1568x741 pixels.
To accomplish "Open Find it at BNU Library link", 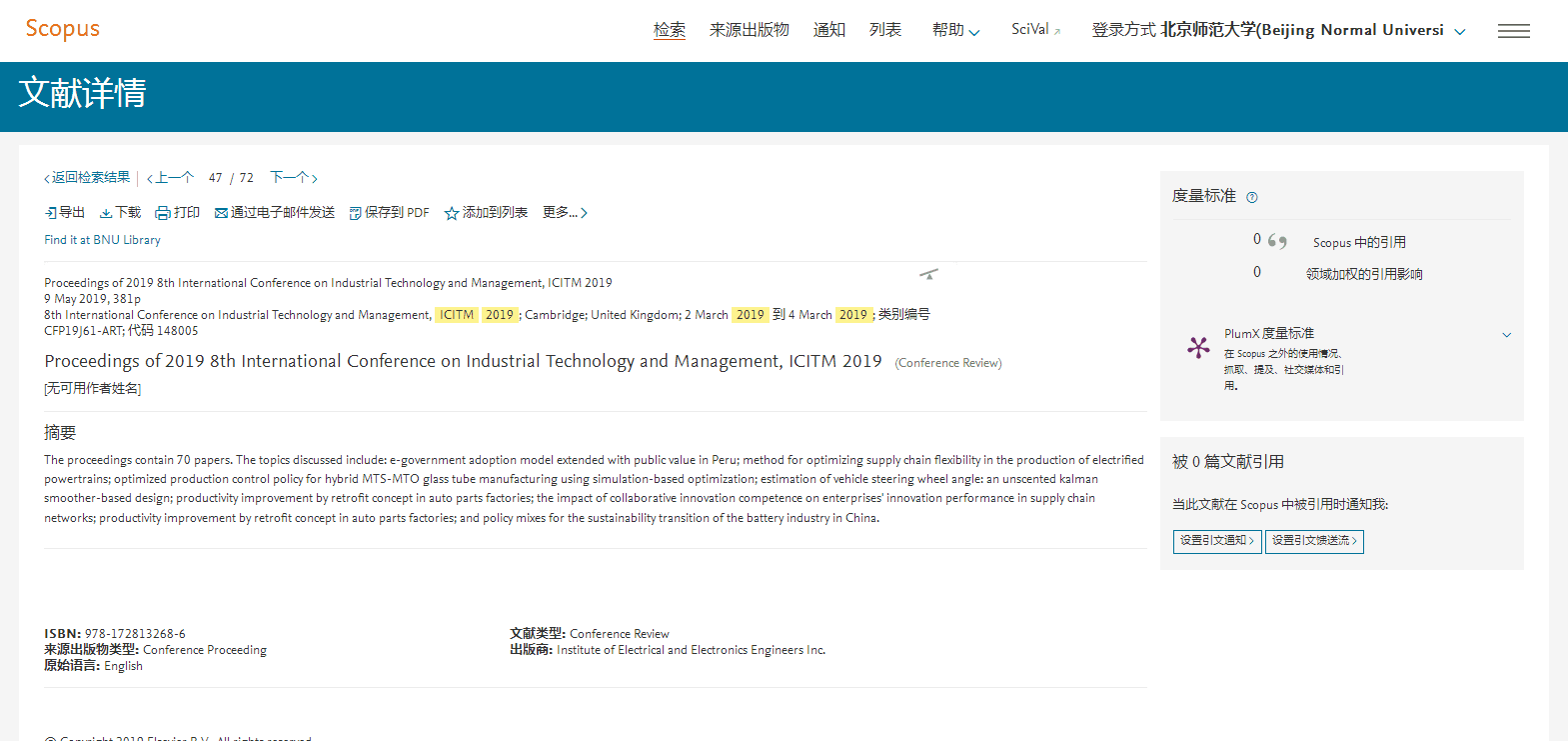I will click(x=102, y=240).
